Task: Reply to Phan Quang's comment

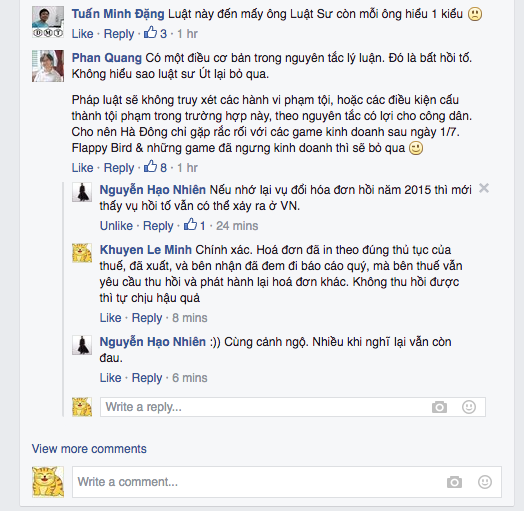Action: [x=119, y=168]
